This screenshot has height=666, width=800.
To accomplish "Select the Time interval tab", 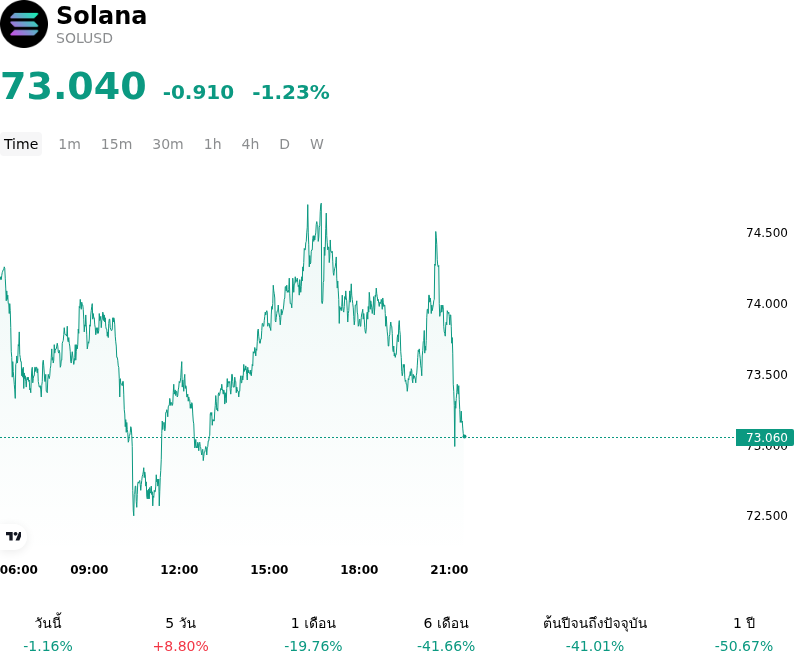I will (x=21, y=144).
